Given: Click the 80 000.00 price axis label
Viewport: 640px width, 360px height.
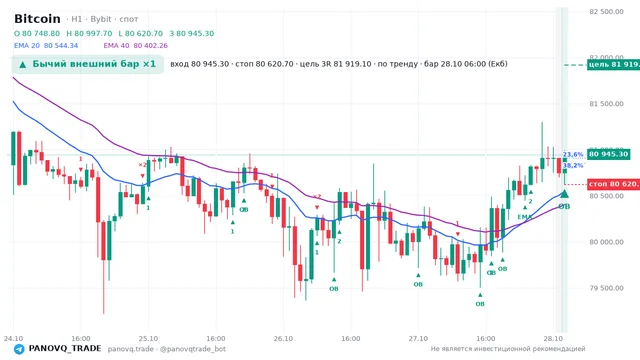Looking at the screenshot, I should [x=606, y=242].
